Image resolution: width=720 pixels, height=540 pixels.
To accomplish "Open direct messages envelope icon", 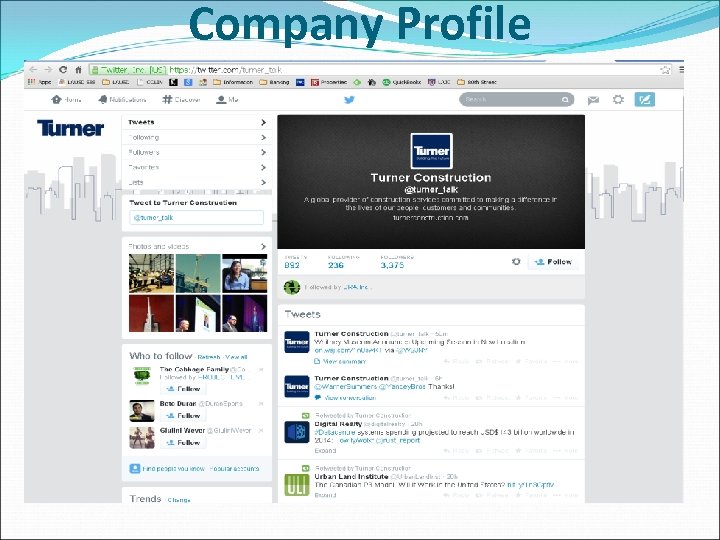I will [x=593, y=100].
